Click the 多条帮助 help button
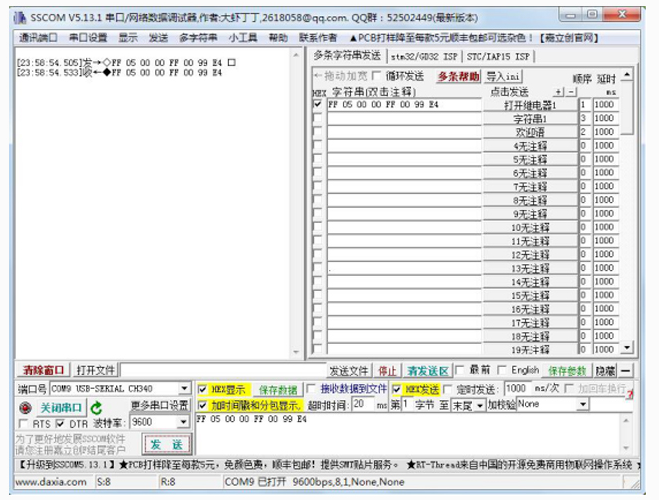 coord(458,76)
